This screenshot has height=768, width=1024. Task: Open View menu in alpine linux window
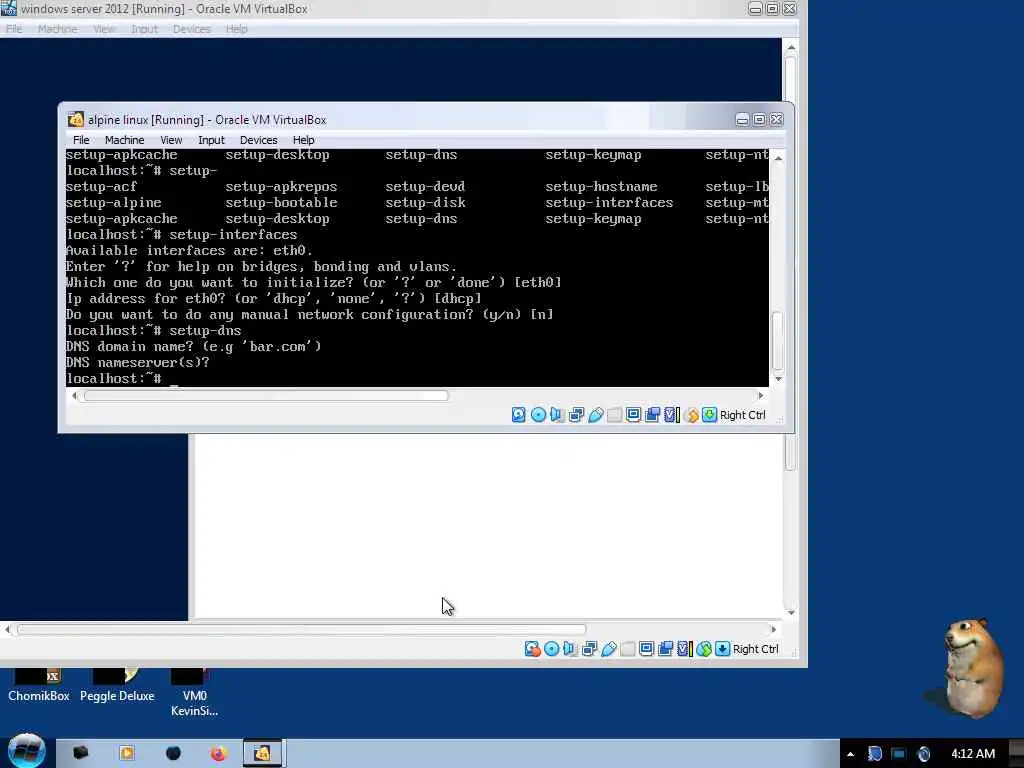pyautogui.click(x=171, y=140)
